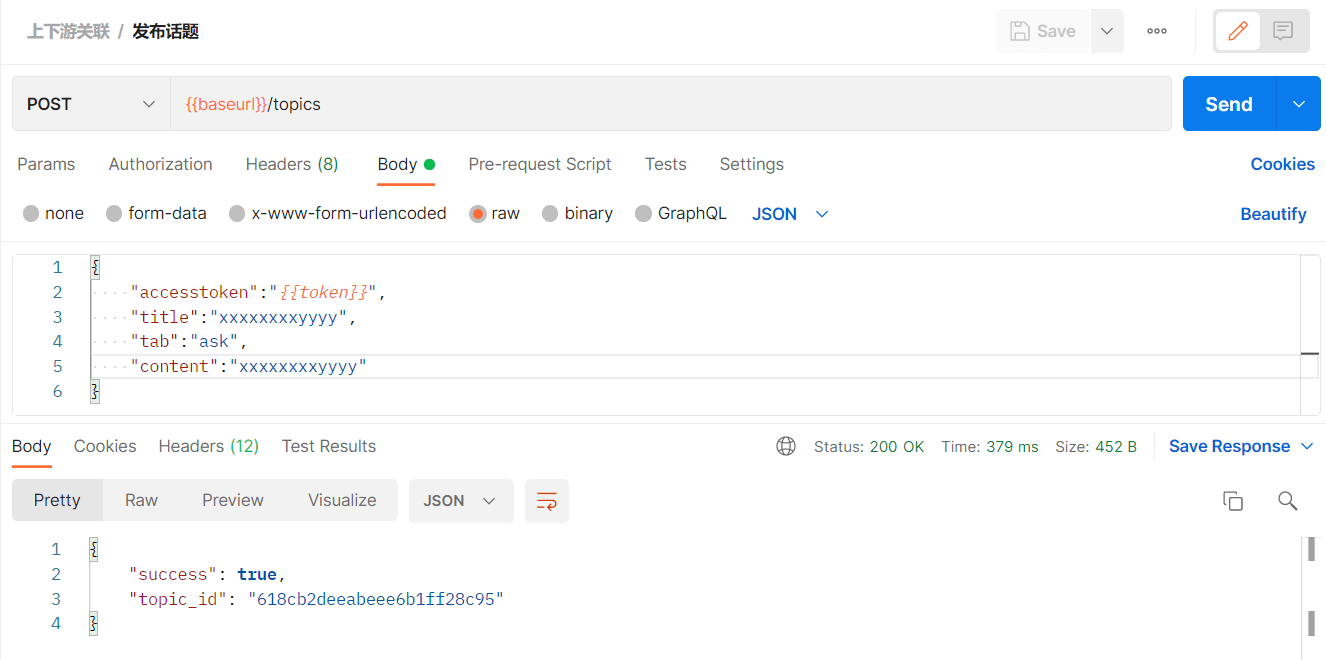Switch to the Pre-request Script tab
This screenshot has width=1326, height=660.
[540, 164]
